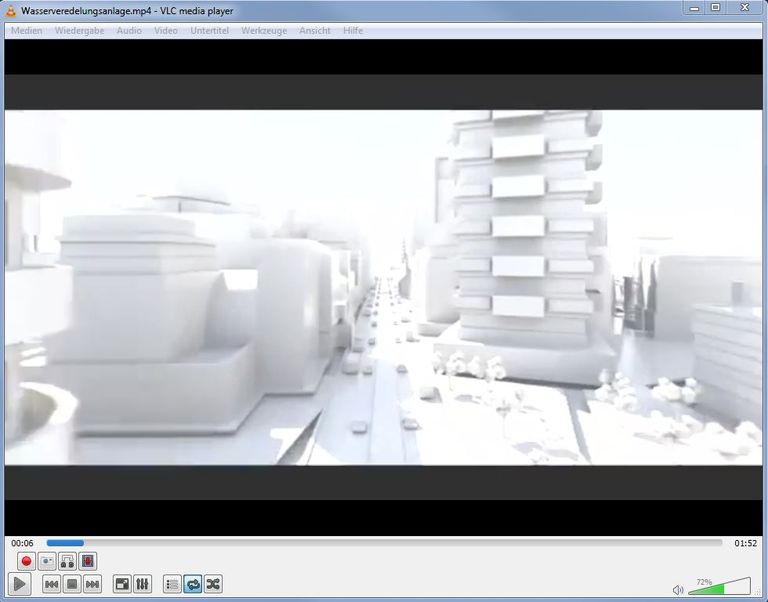This screenshot has width=768, height=602.
Task: Step forward frame by frame
Action: 88,561
